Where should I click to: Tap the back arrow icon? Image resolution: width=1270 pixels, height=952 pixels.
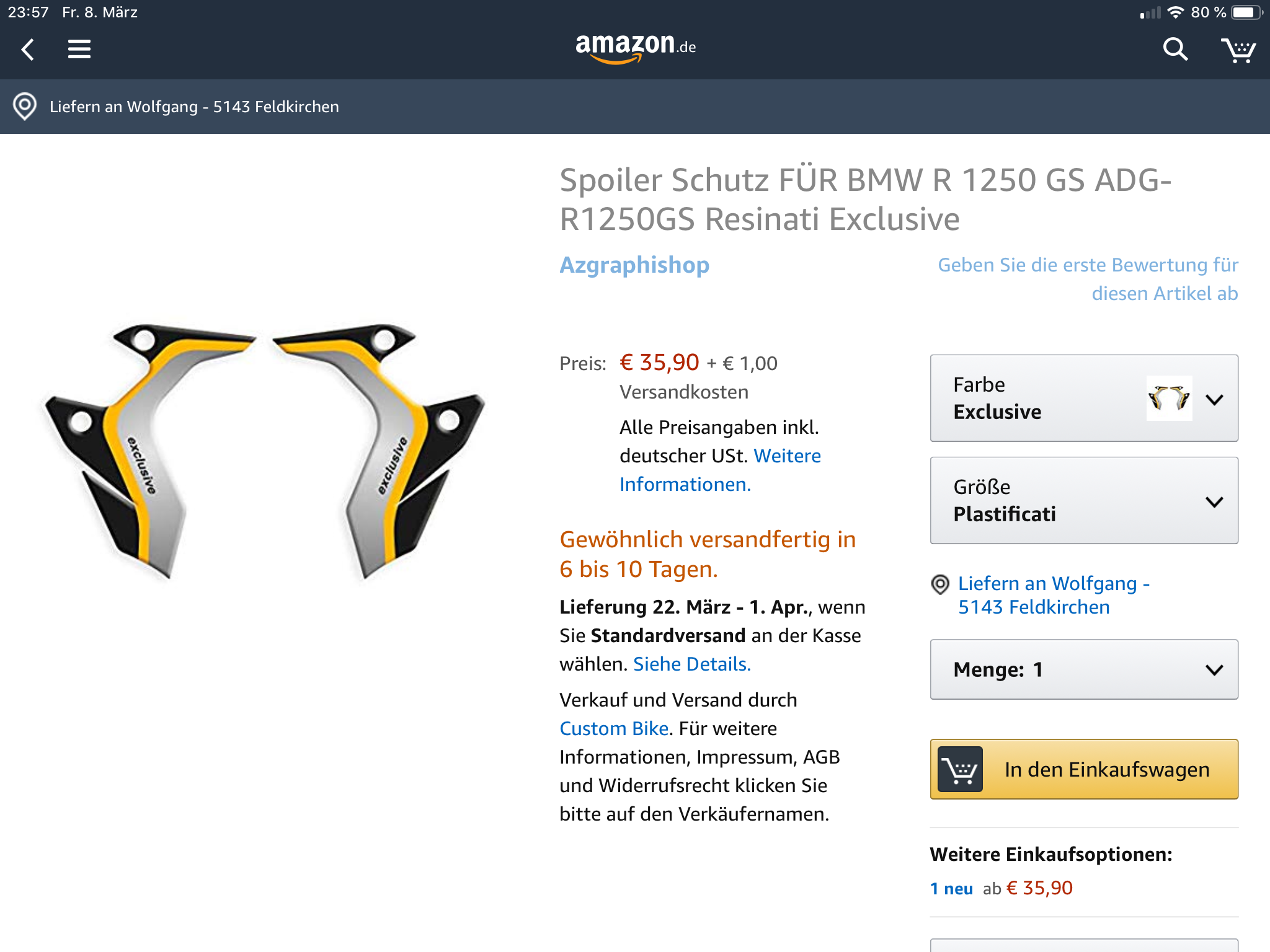pos(28,50)
